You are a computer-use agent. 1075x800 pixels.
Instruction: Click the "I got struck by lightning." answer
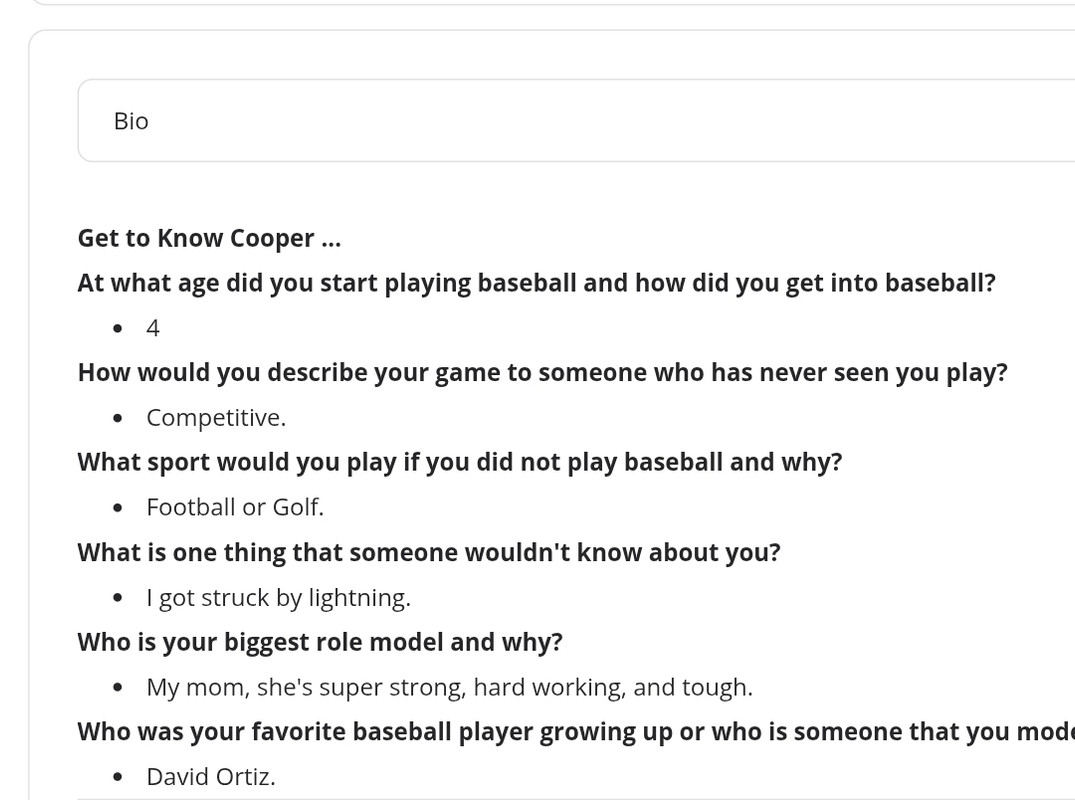[x=278, y=597]
